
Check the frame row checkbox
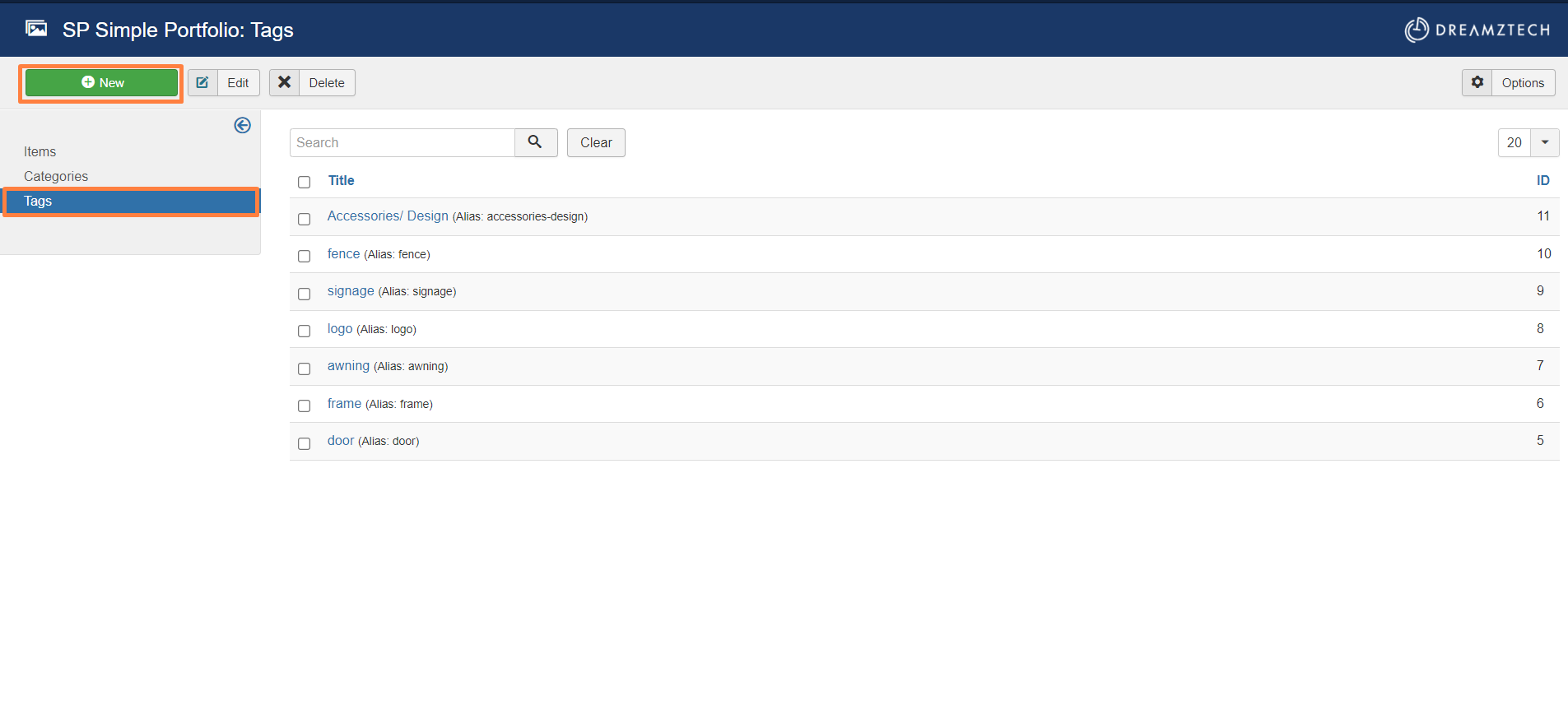[x=305, y=406]
